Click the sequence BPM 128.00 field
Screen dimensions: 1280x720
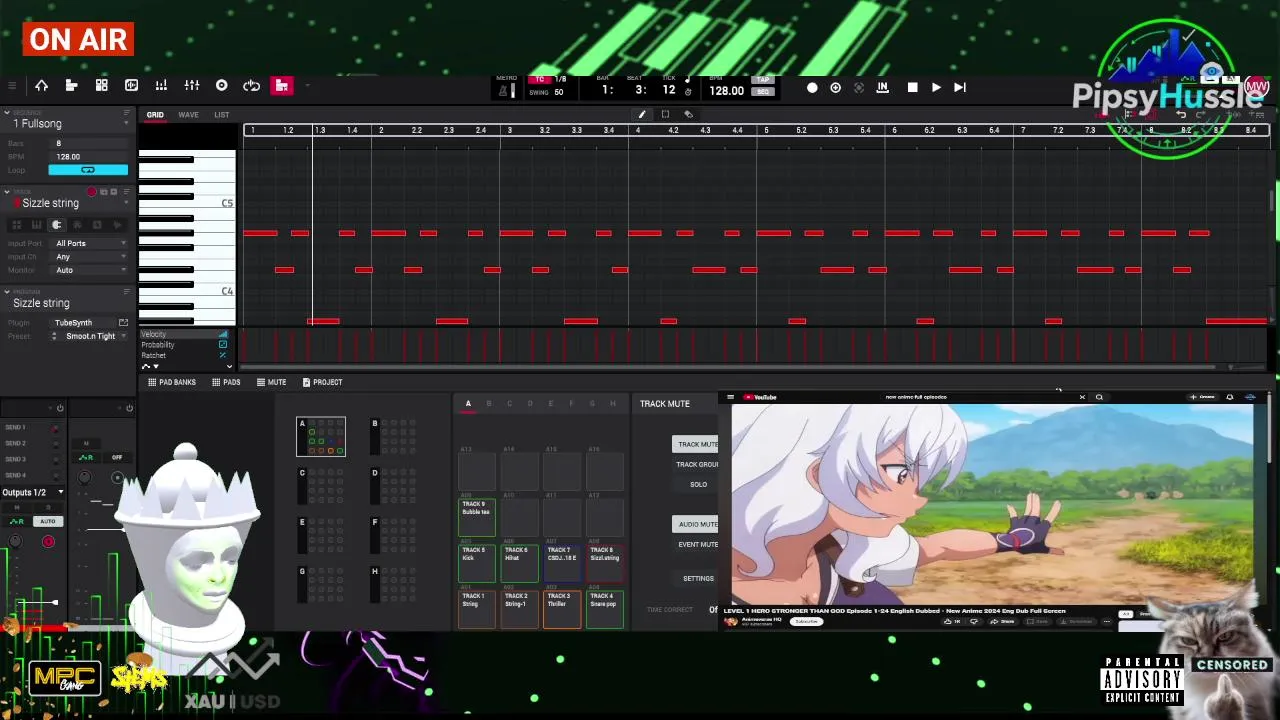point(90,157)
